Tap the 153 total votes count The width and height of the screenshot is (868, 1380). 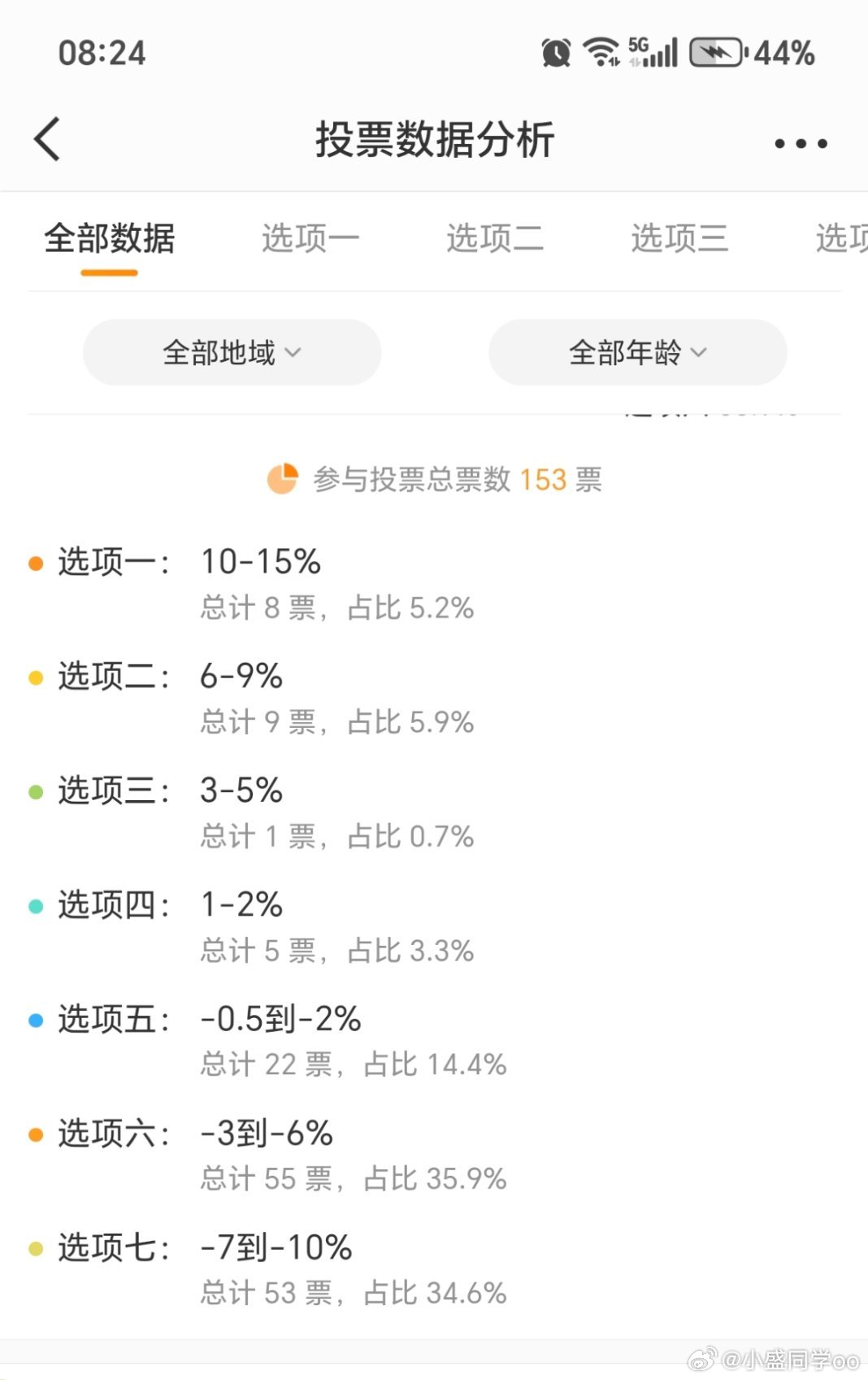coord(543,479)
